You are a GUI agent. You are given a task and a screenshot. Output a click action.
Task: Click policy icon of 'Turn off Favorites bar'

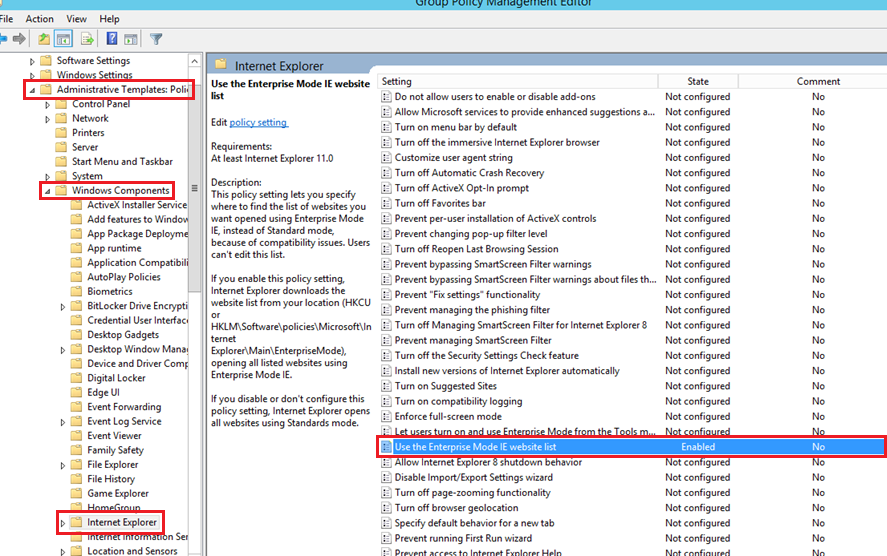pyautogui.click(x=386, y=204)
